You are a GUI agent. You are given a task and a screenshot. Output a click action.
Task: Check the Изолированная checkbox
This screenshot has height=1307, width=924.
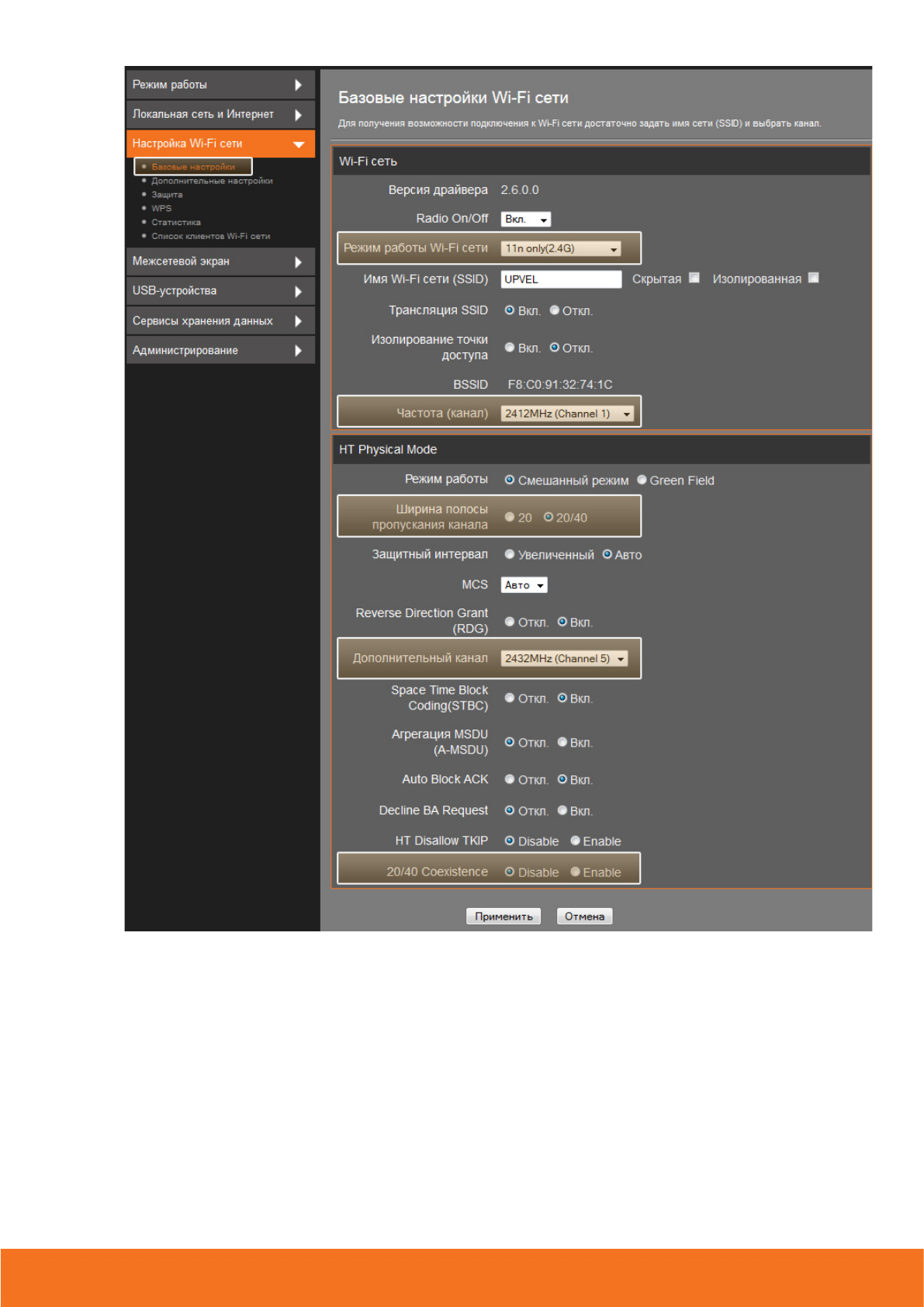coord(813,278)
